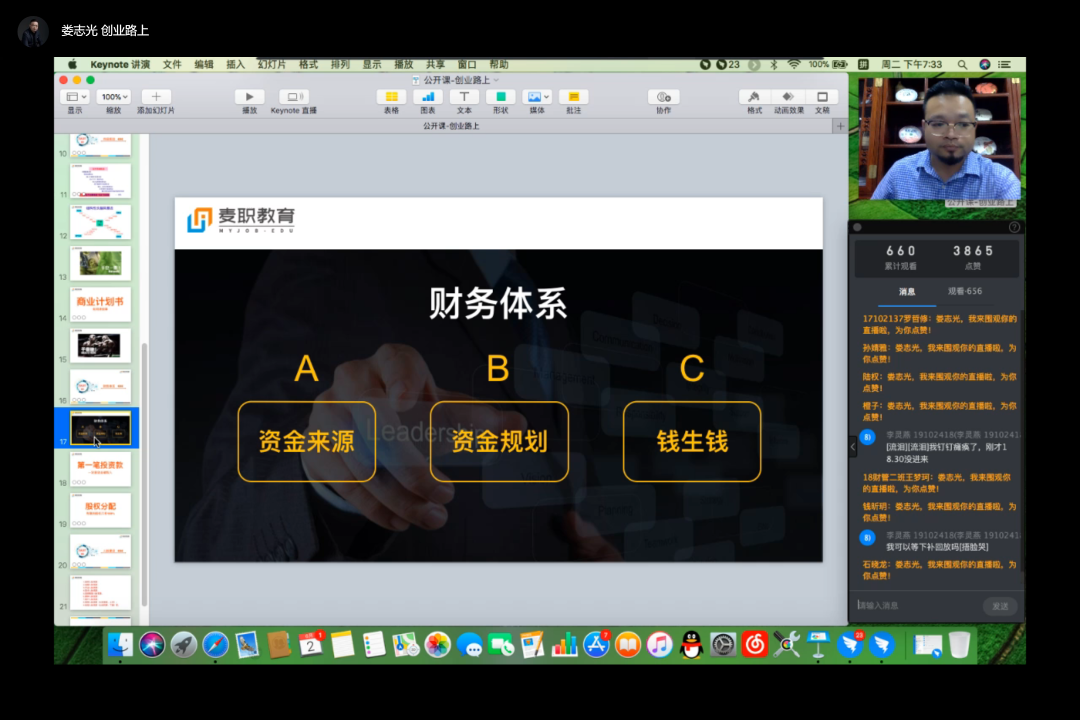
Task: Insert a table with 表格 icon
Action: click(x=391, y=97)
